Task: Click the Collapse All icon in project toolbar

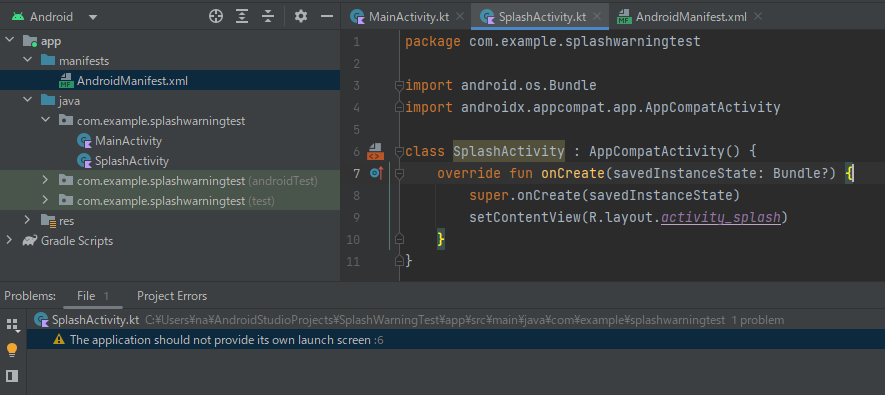Action: [x=268, y=16]
